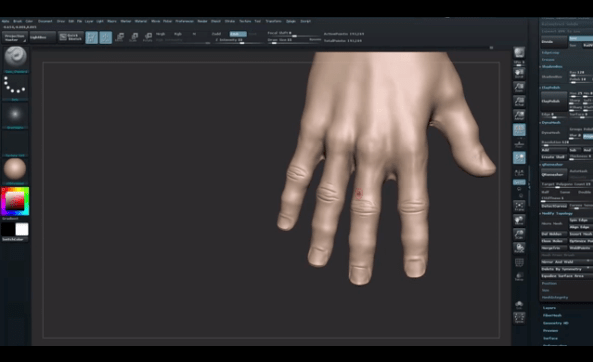Image resolution: width=593 pixels, height=362 pixels.
Task: Toggle the Edit mode button
Action: coord(92,37)
